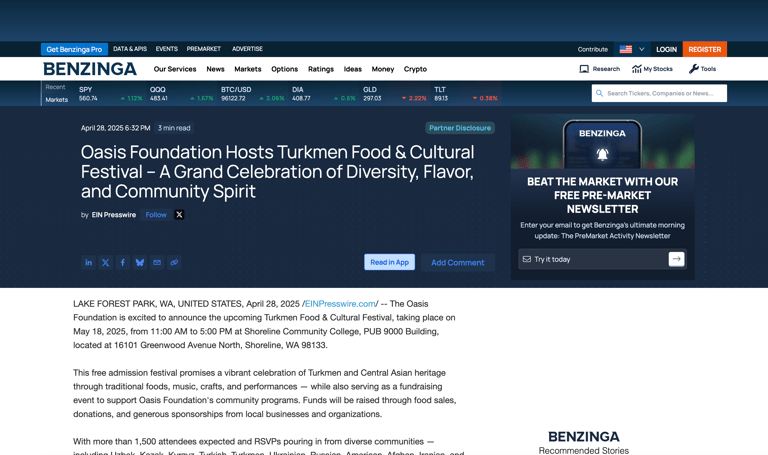Select the GLD ticker
This screenshot has width=768, height=455.
point(395,94)
